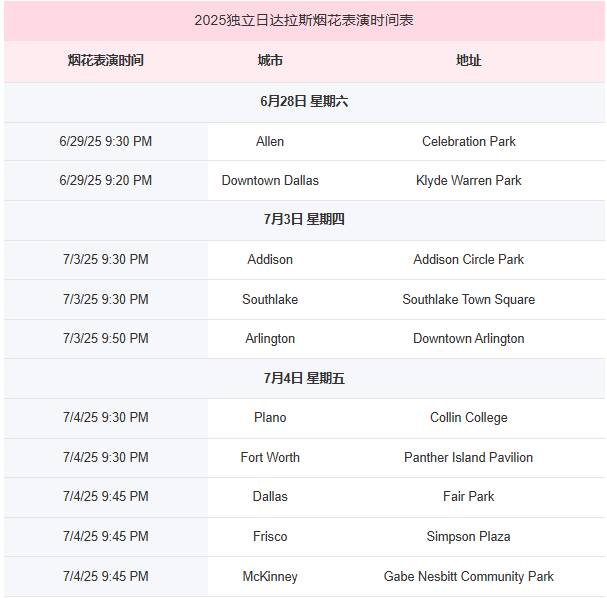This screenshot has width=607, height=598.
Task: Click the table title 2025独立日达拉斯烟花表演时间表
Action: [304, 20]
